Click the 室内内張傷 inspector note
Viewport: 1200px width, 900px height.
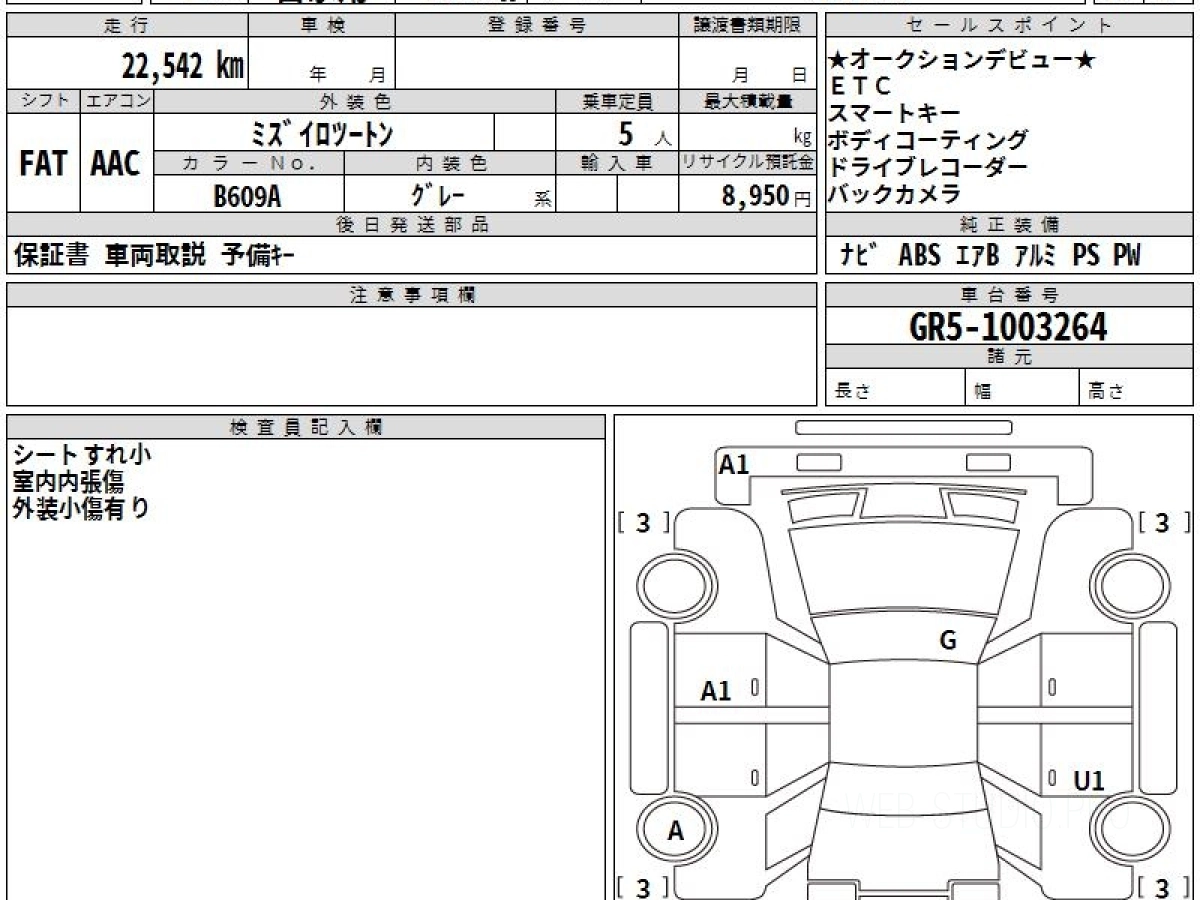point(68,482)
